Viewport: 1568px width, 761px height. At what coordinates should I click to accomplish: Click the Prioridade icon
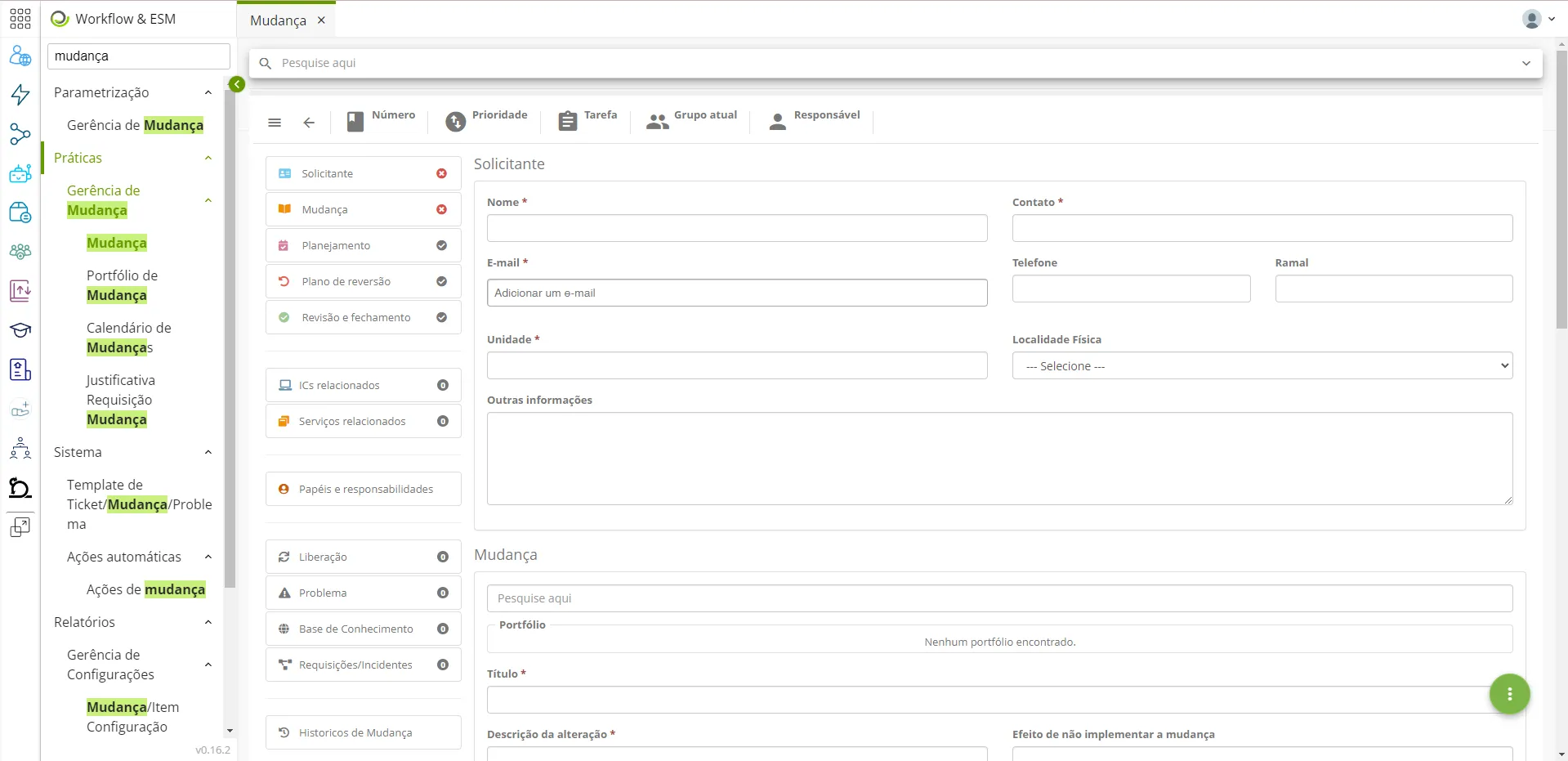pos(455,122)
